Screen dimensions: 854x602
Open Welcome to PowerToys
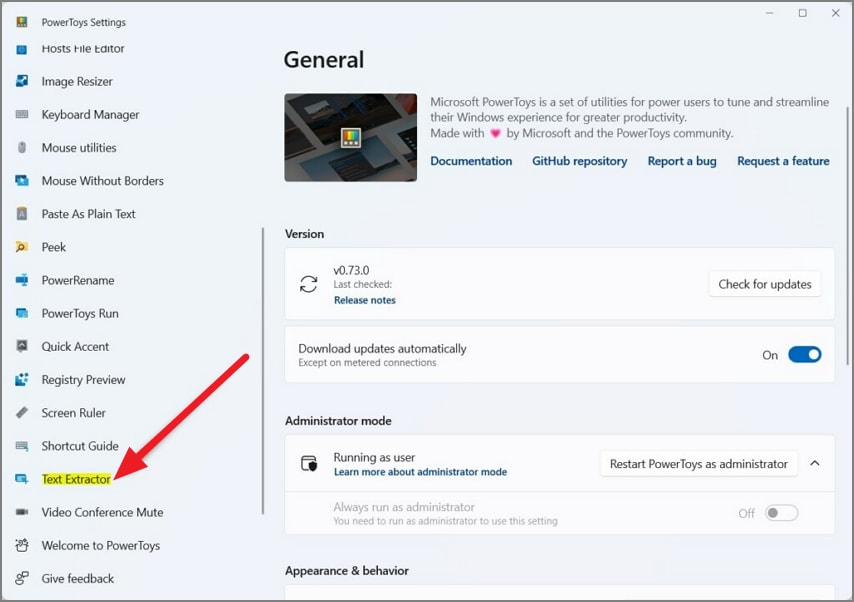click(x=101, y=545)
